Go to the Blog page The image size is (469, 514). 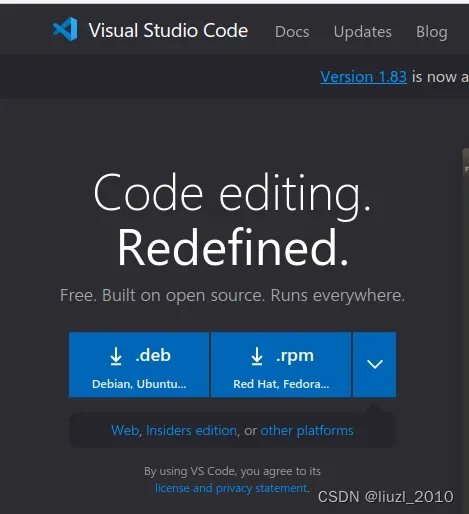point(432,32)
